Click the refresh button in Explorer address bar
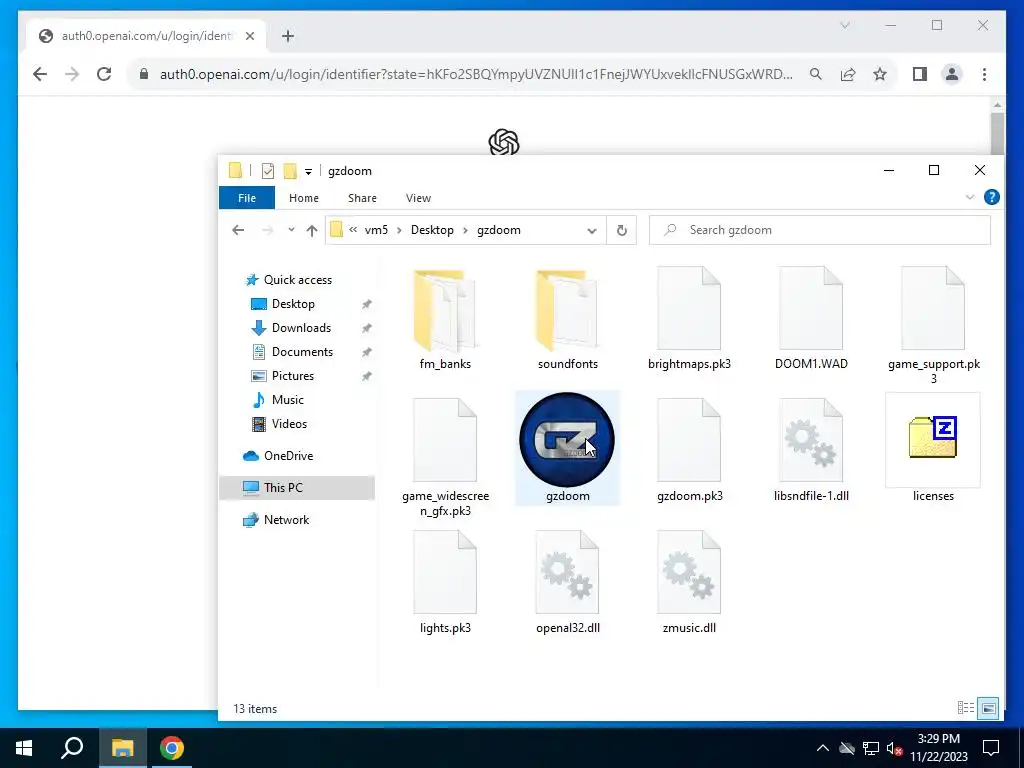Image resolution: width=1024 pixels, height=768 pixels. coord(622,230)
